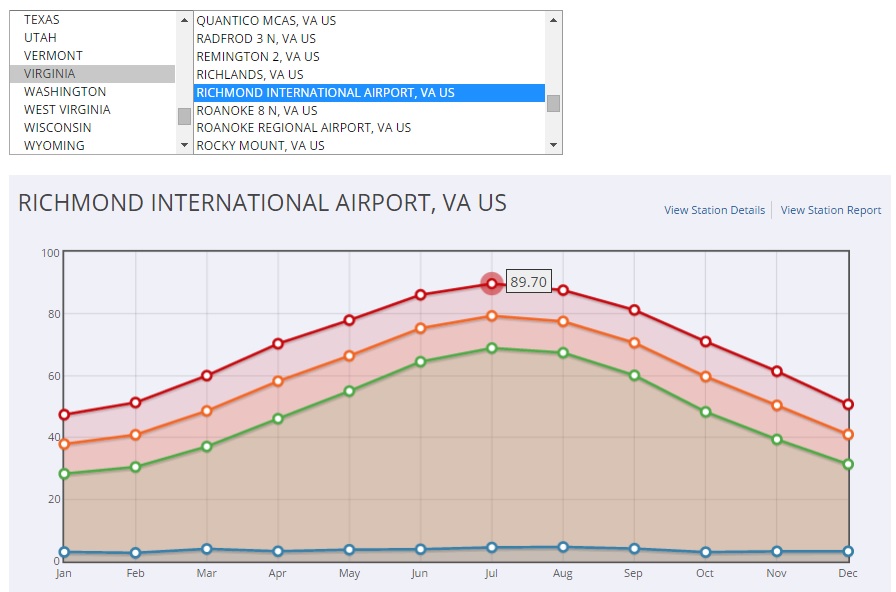Viewport: 896px width, 592px height.
Task: Click the orange April data point
Action: coord(278,381)
